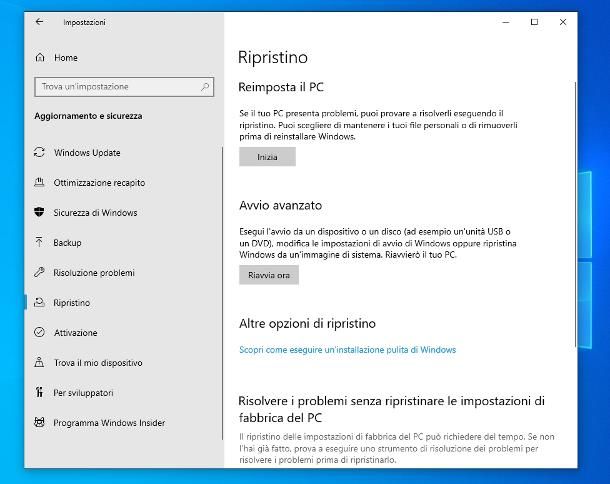
Task: Click the Sicurezza di Windows shield icon
Action: coord(39,212)
